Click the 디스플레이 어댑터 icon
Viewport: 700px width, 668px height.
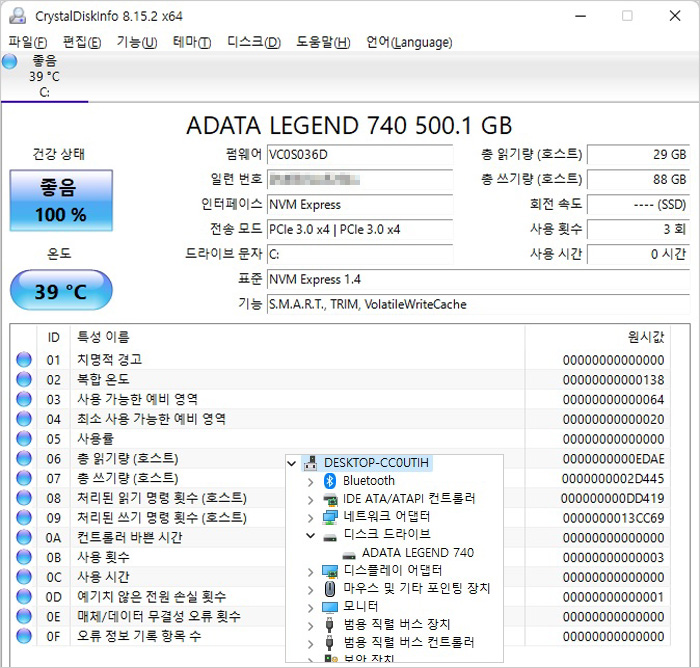click(x=330, y=571)
